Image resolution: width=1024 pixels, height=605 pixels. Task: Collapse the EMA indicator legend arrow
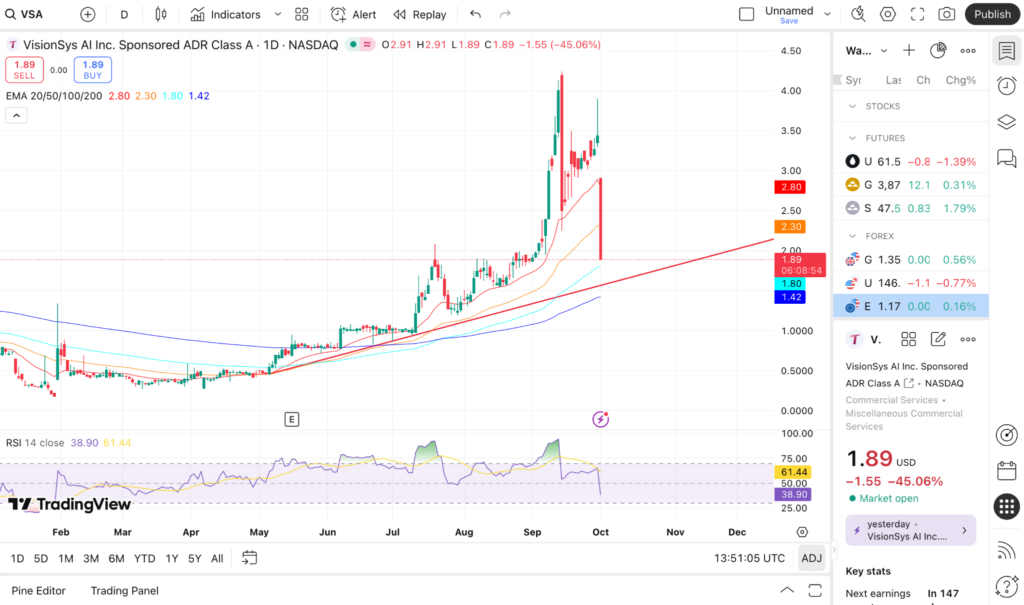pos(16,115)
